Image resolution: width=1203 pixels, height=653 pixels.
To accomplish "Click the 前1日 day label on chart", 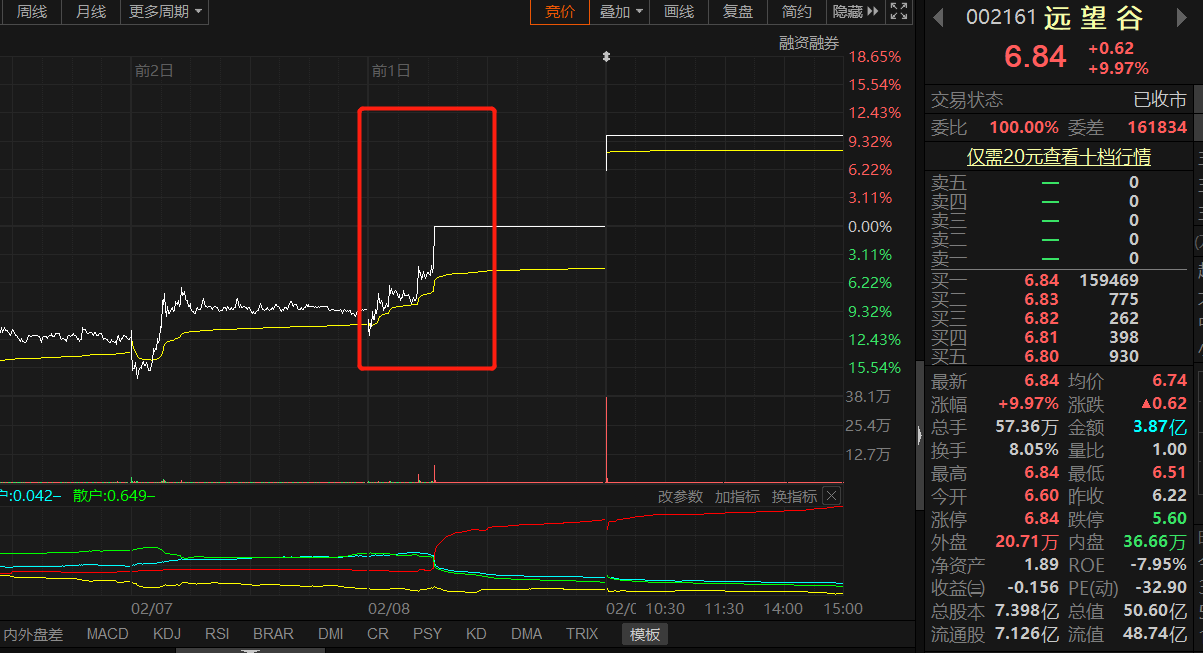I will pyautogui.click(x=391, y=71).
